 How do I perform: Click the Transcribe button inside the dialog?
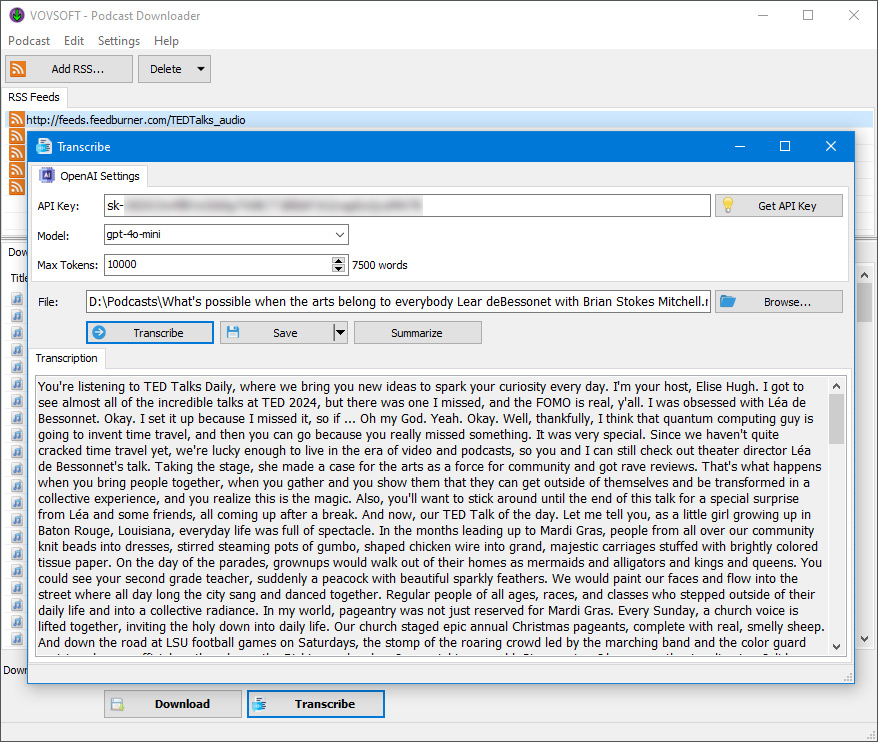(x=150, y=333)
